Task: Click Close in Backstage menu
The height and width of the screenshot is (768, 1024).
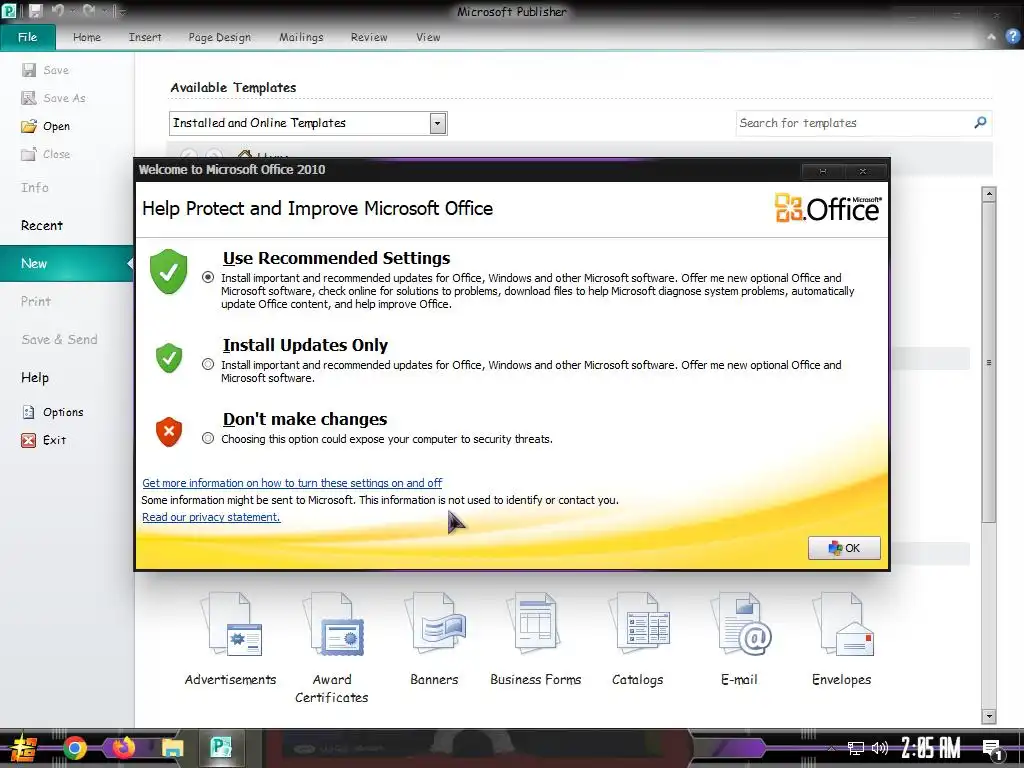Action: point(46,154)
